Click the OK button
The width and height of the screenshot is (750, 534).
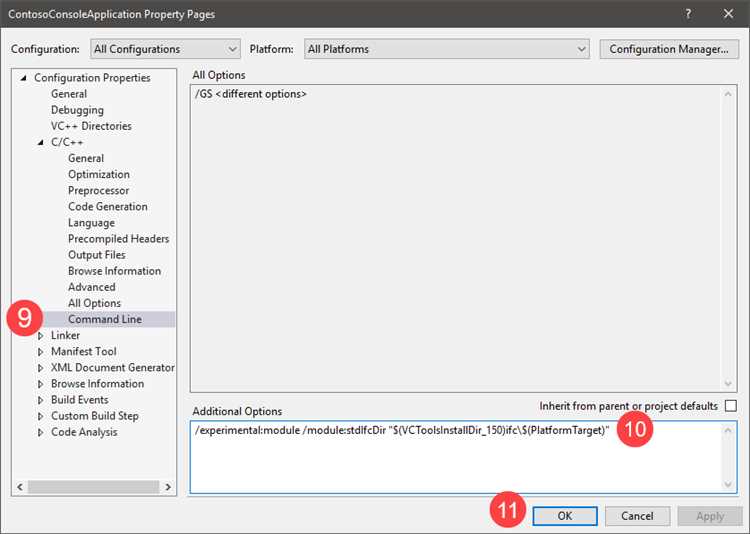[x=564, y=516]
